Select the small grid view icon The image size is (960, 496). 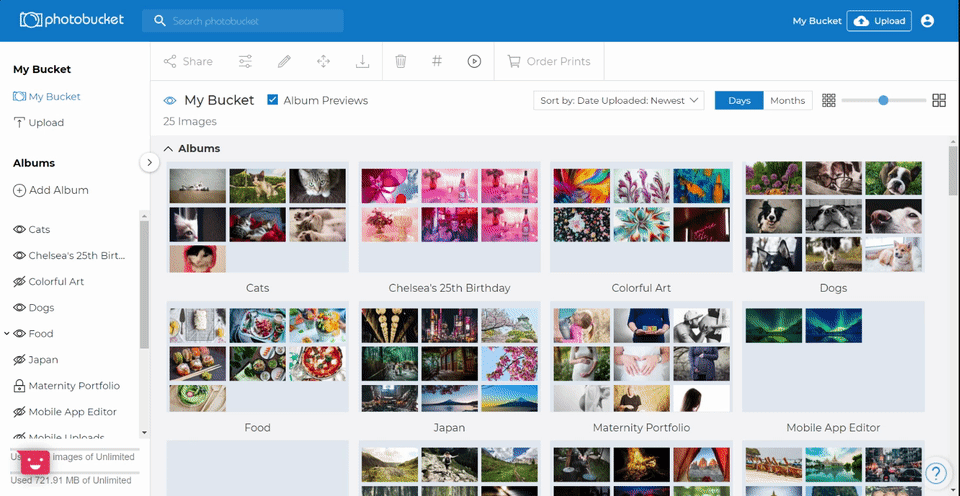pyautogui.click(x=828, y=100)
